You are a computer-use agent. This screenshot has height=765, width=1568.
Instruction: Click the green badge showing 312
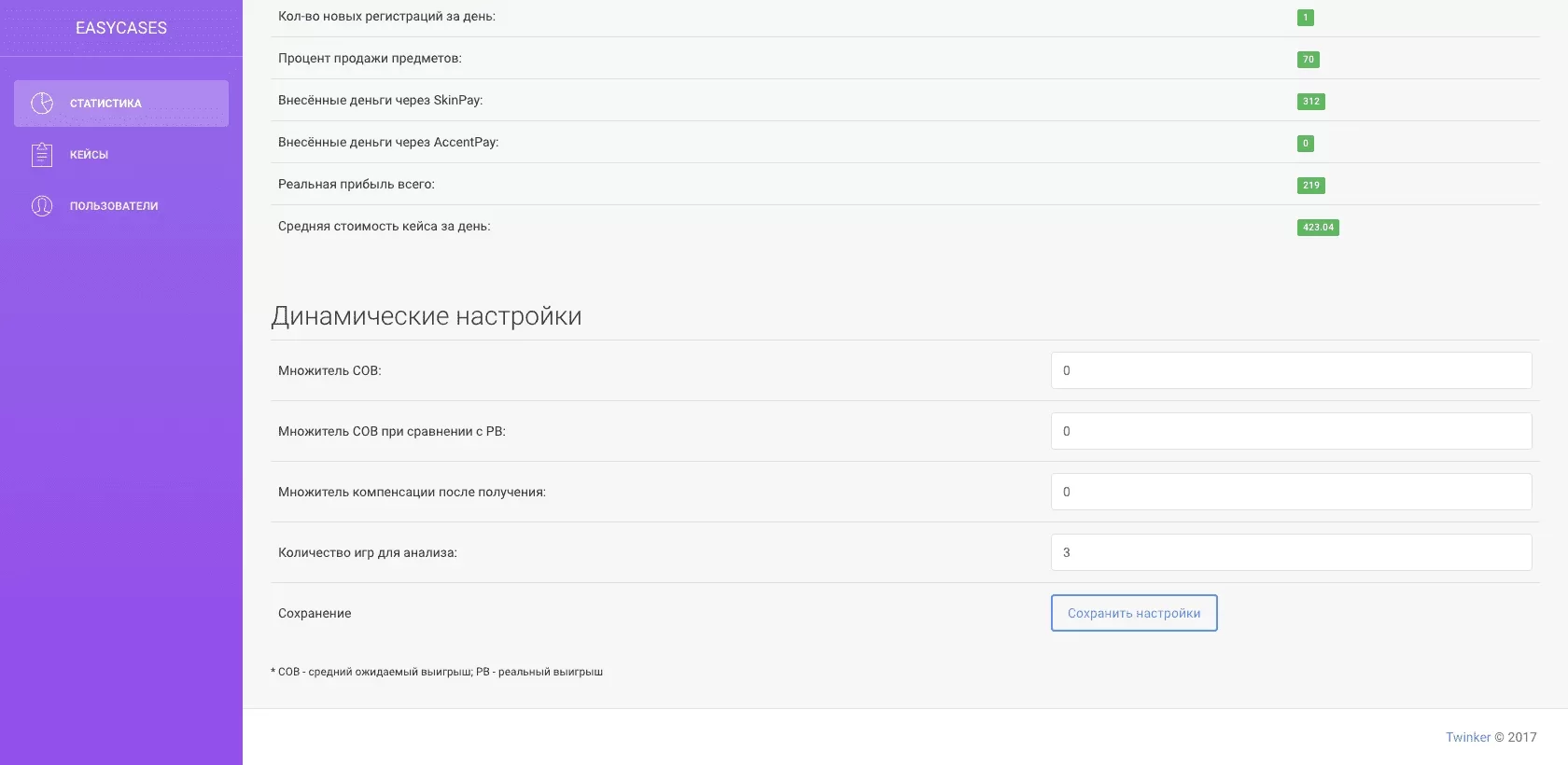point(1310,102)
